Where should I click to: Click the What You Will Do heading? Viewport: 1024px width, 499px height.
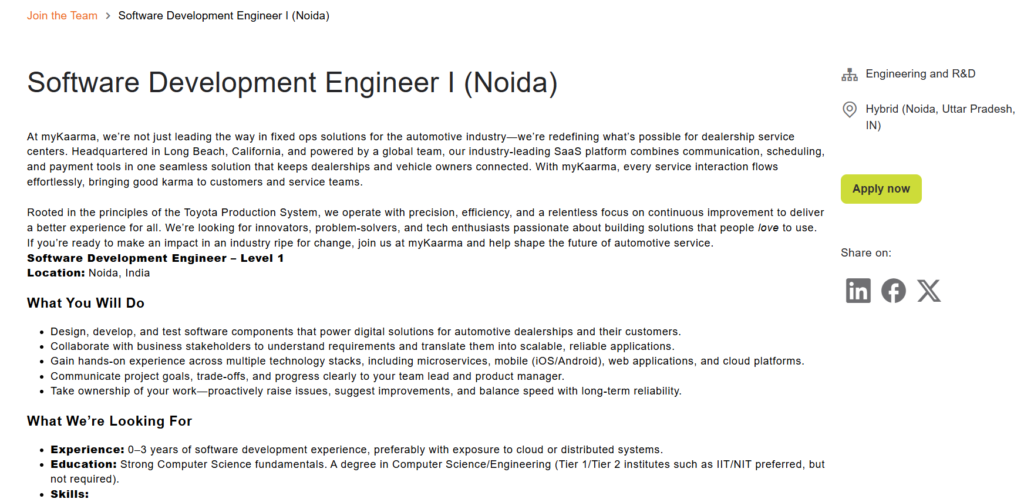click(x=86, y=303)
